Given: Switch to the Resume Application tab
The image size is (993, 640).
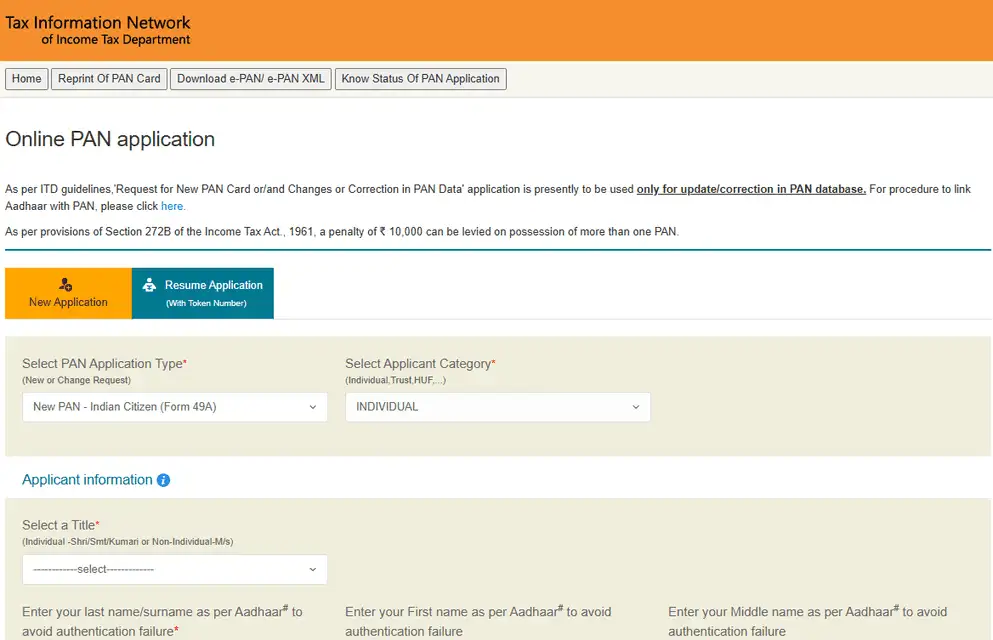Looking at the screenshot, I should click(203, 293).
